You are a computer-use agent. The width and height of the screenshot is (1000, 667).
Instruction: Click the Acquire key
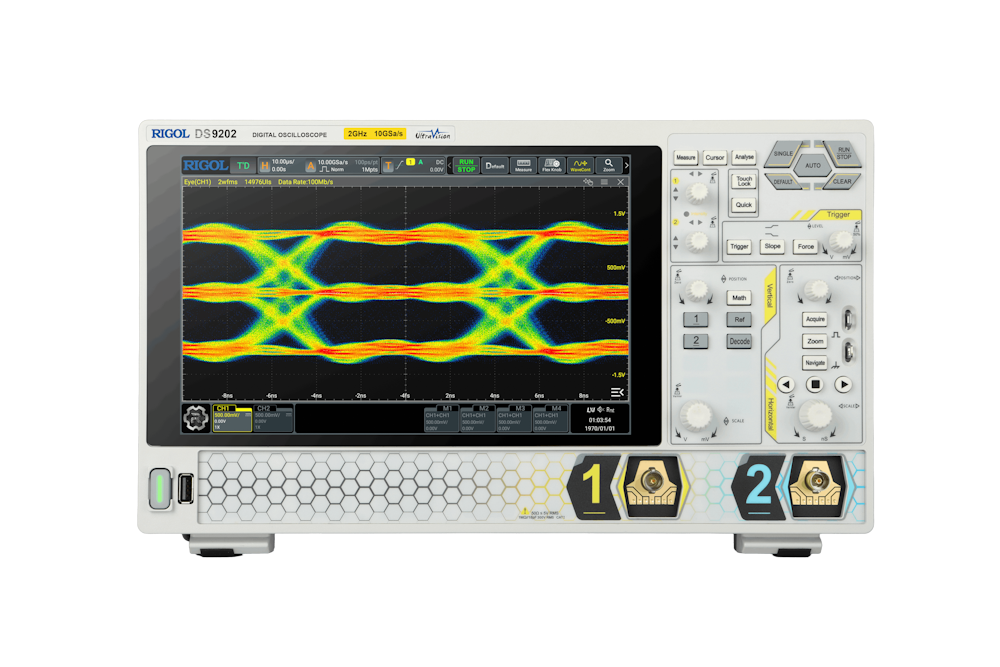tap(815, 319)
